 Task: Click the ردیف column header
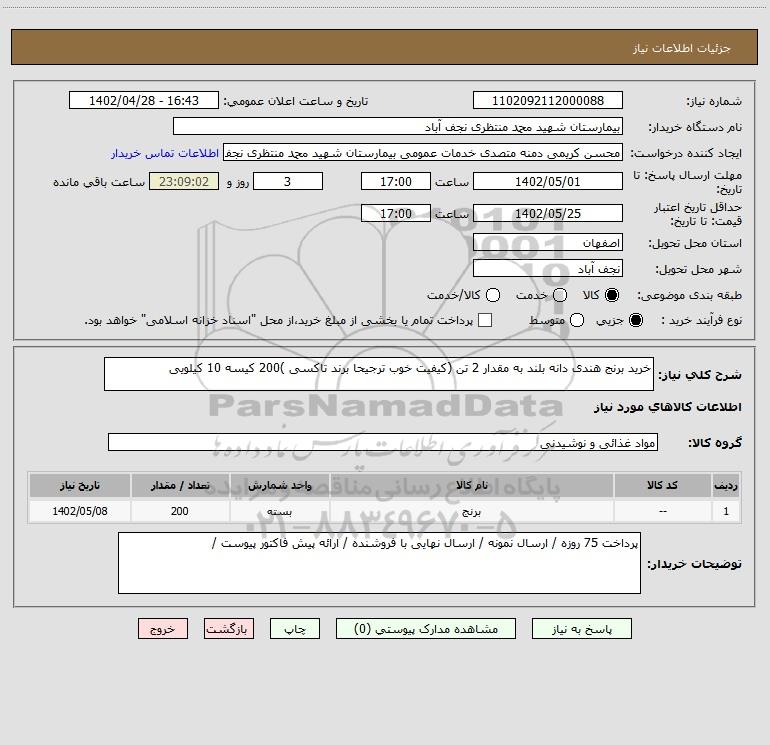[x=726, y=485]
